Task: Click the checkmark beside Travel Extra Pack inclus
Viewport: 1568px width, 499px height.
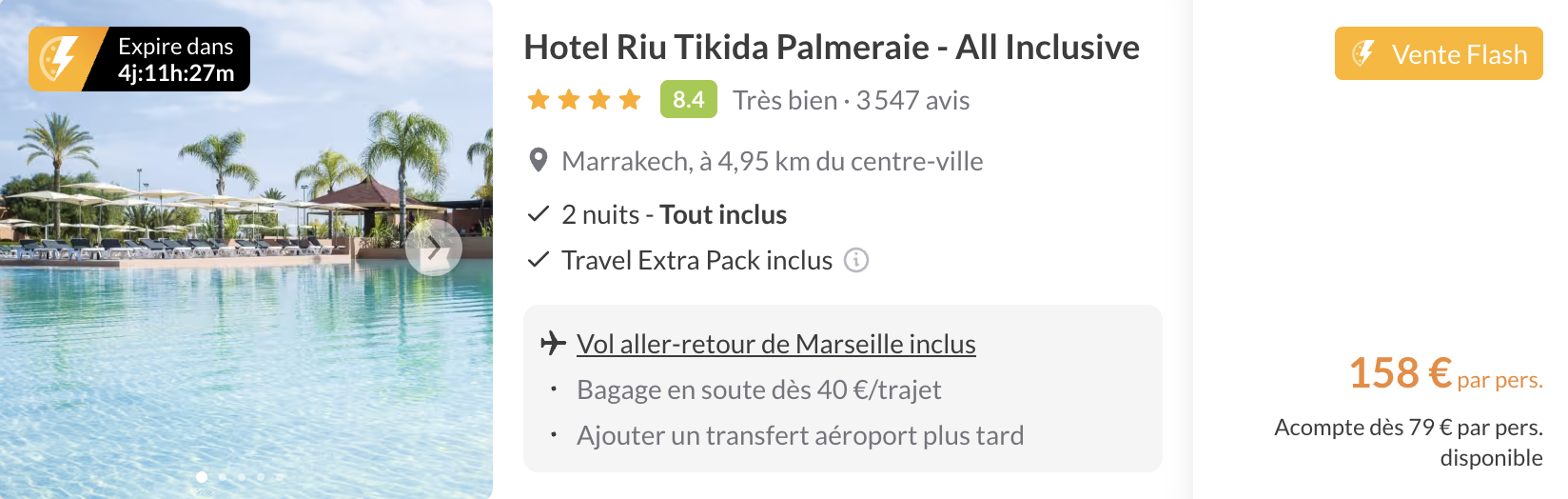Action: (539, 260)
